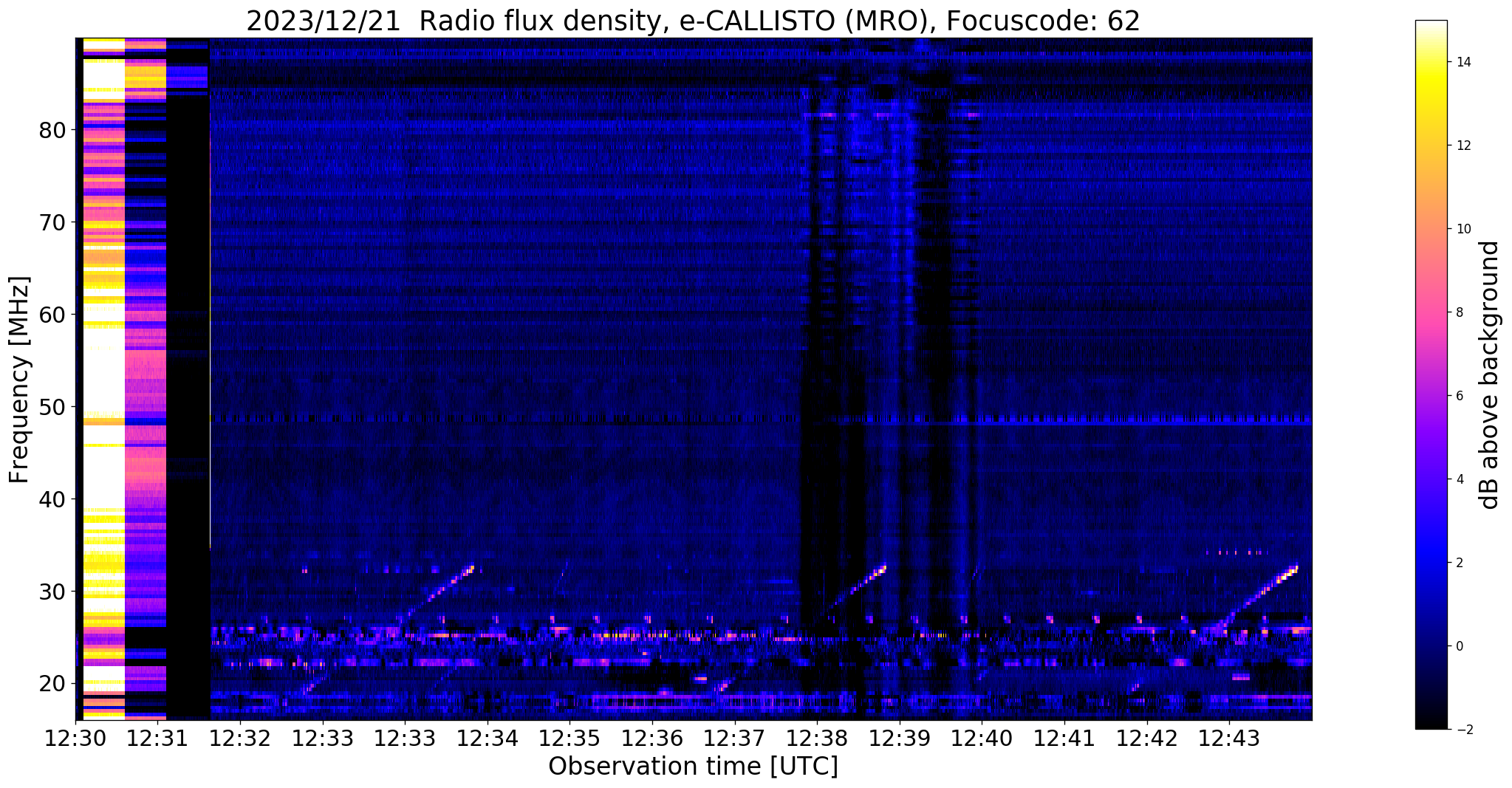Click the 12:38 time tick label

817,738
